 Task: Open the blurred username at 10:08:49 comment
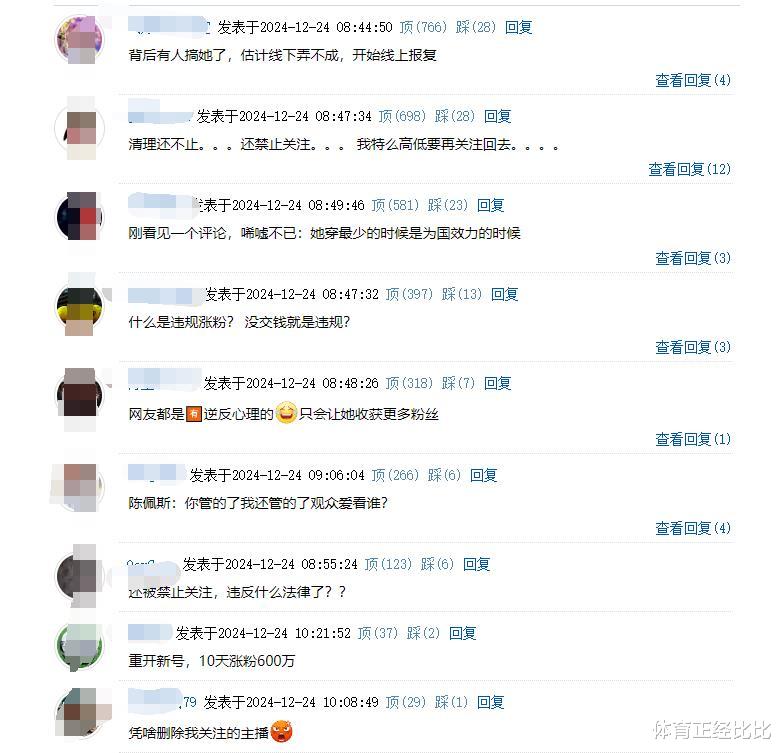(x=163, y=701)
